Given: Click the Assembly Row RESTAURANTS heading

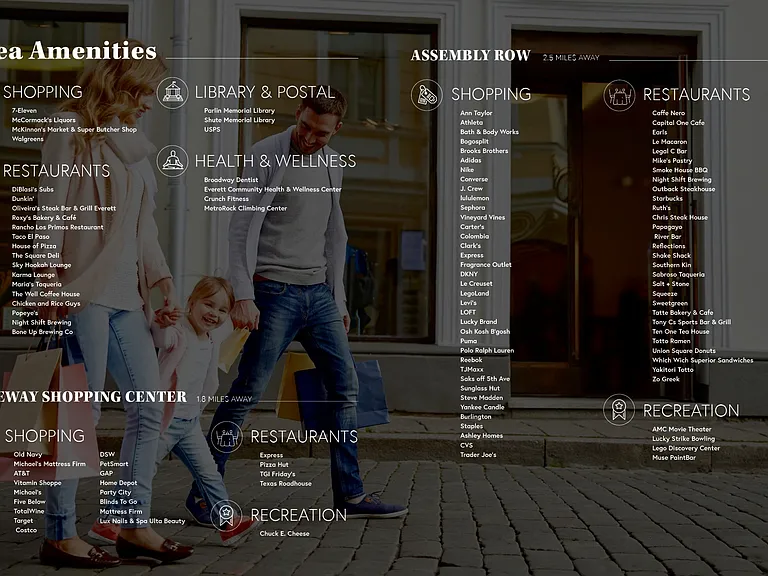Looking at the screenshot, I should (696, 94).
